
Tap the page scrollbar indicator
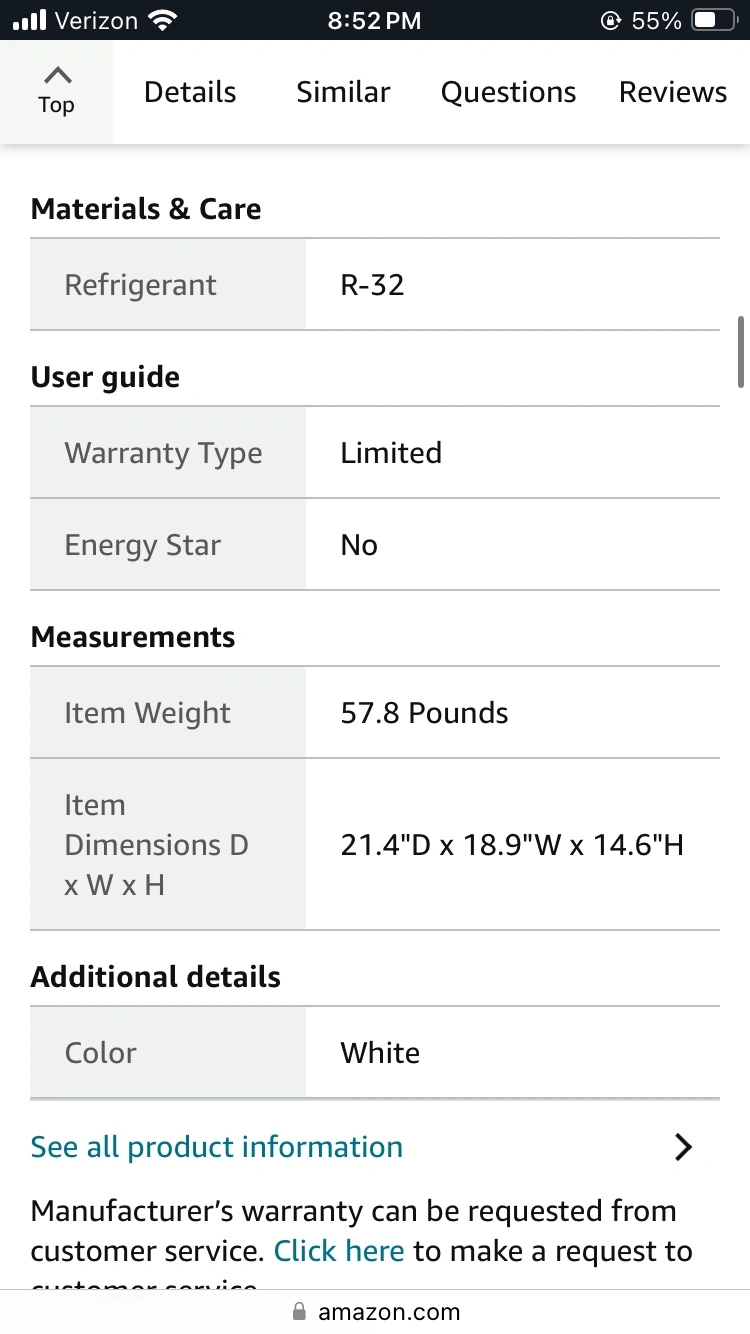(x=741, y=351)
